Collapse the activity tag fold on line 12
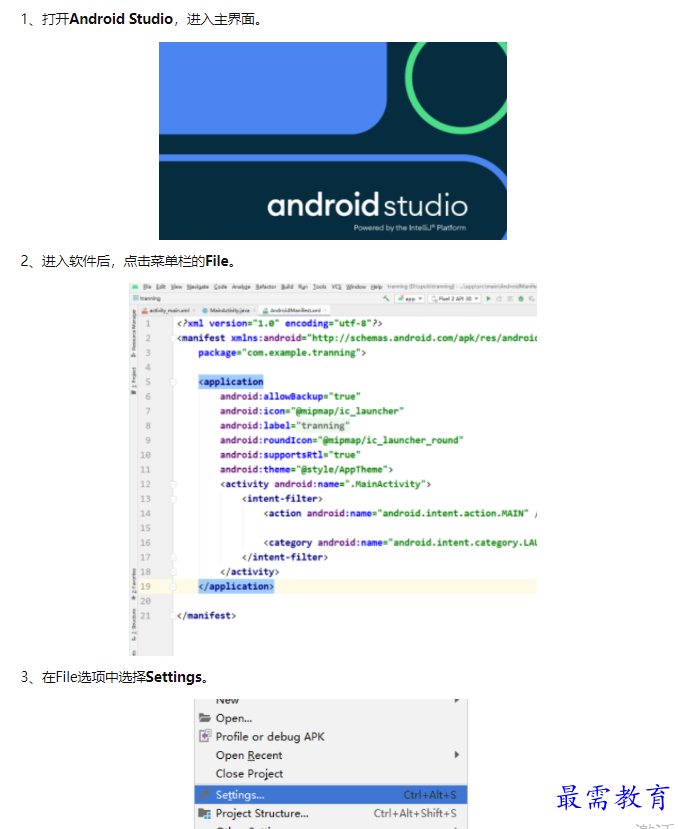This screenshot has height=829, width=678. click(x=173, y=484)
